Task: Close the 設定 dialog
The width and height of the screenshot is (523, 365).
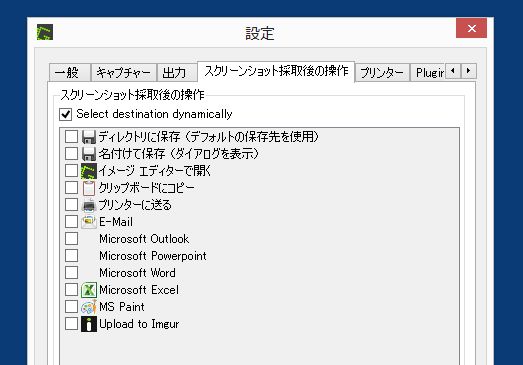Action: (471, 28)
